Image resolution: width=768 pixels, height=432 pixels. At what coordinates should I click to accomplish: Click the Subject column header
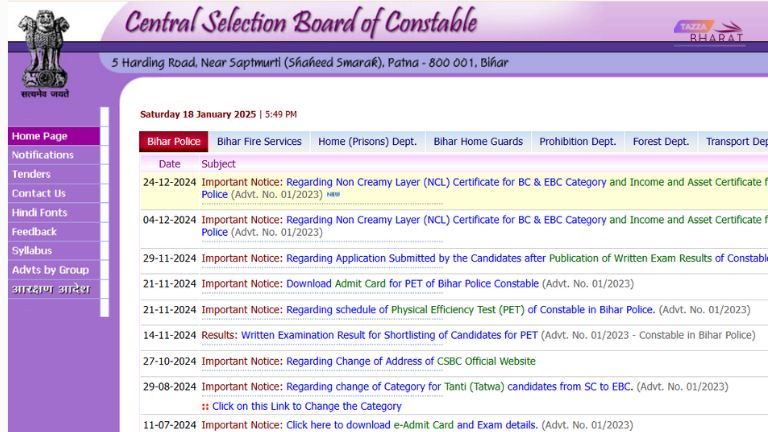coord(218,164)
